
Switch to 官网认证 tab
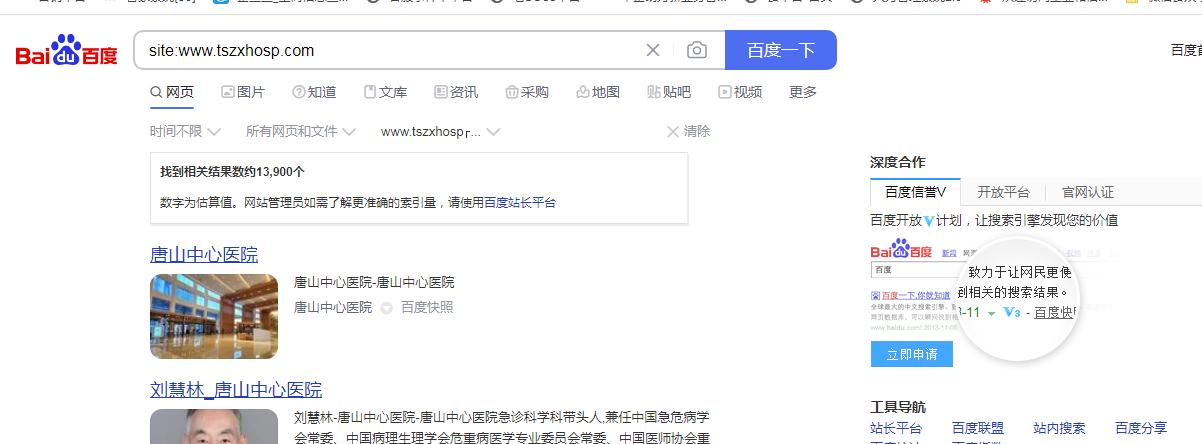[x=1087, y=192]
